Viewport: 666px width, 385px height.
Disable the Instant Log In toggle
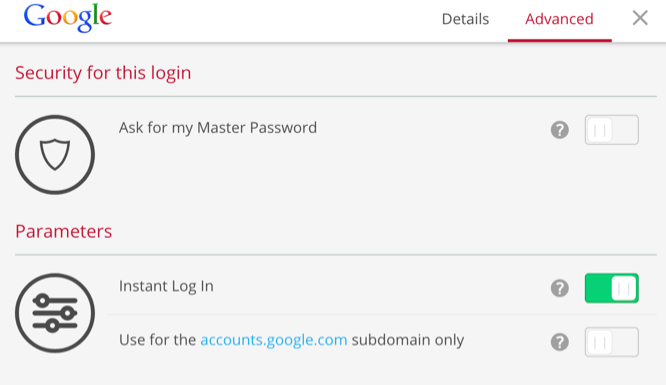612,288
